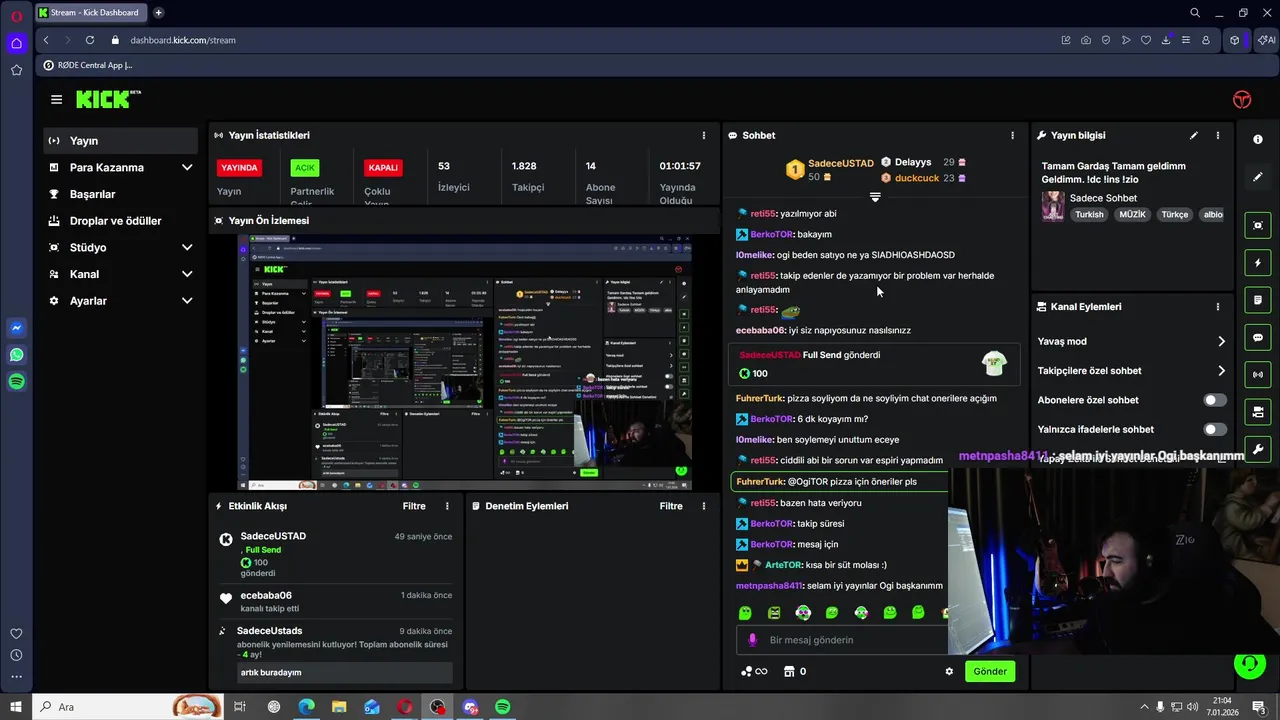Viewport: 1280px width, 720px height.
Task: Click the stream preview thumbnail
Action: pos(464,363)
